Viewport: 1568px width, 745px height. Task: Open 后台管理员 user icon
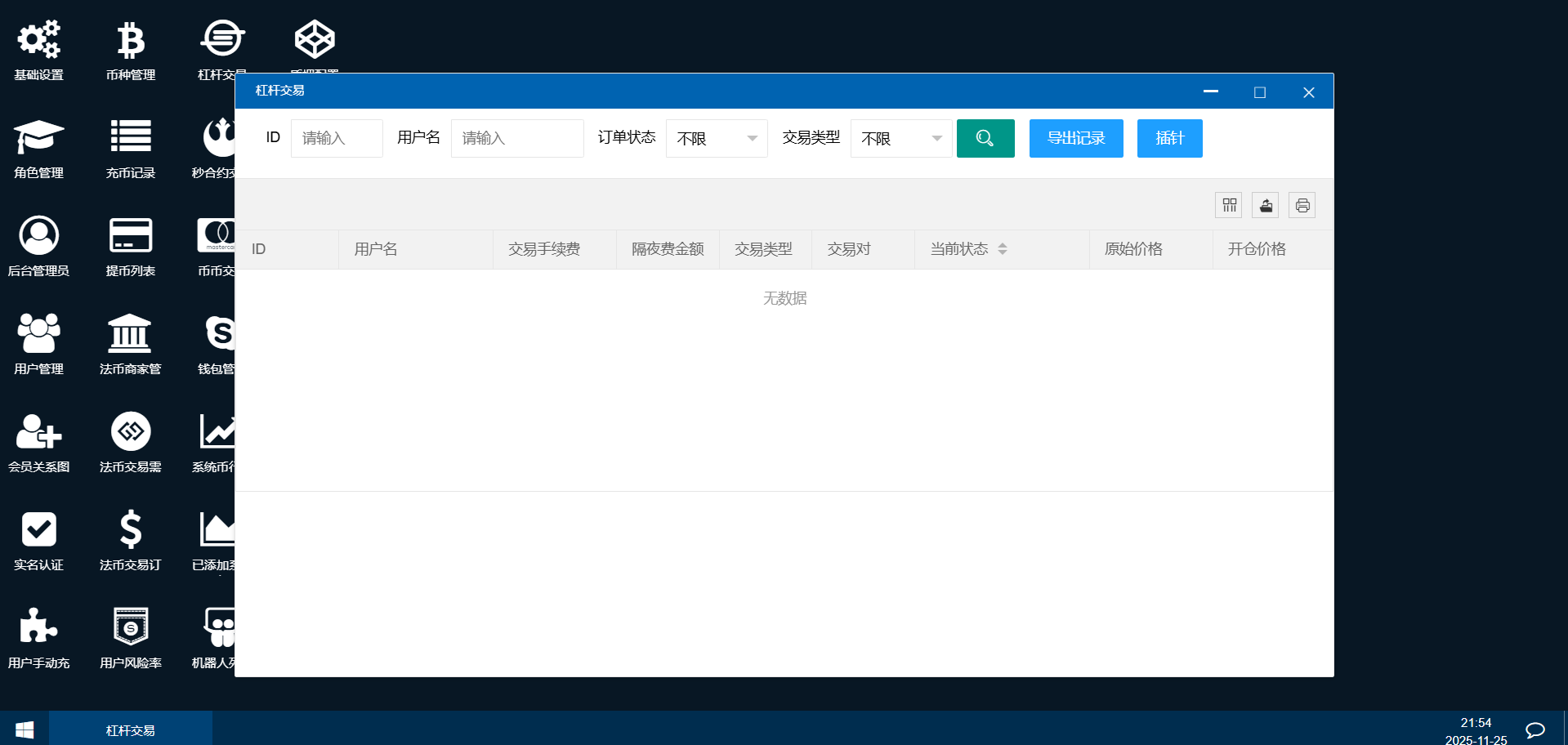coord(38,235)
